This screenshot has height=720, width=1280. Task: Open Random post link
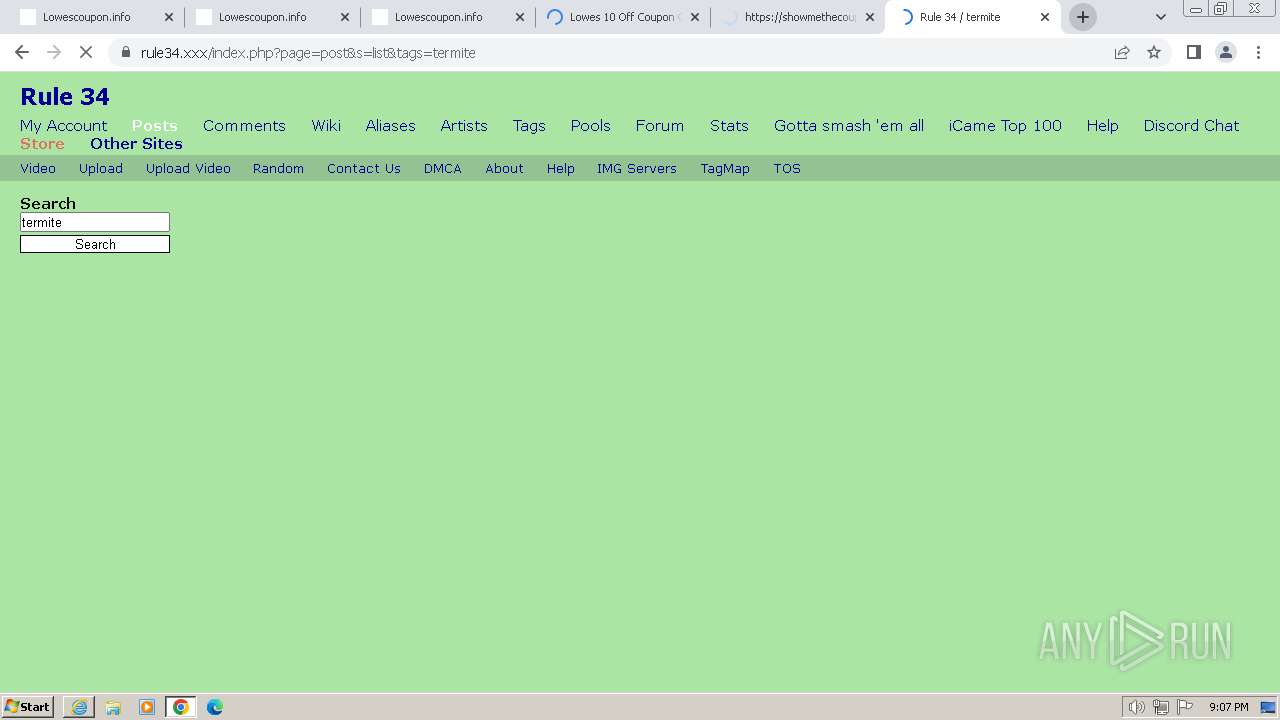tap(278, 168)
